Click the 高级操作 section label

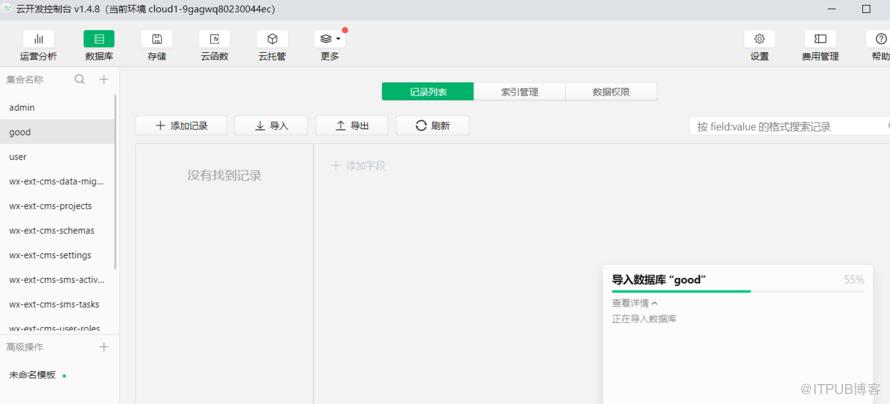[x=24, y=347]
